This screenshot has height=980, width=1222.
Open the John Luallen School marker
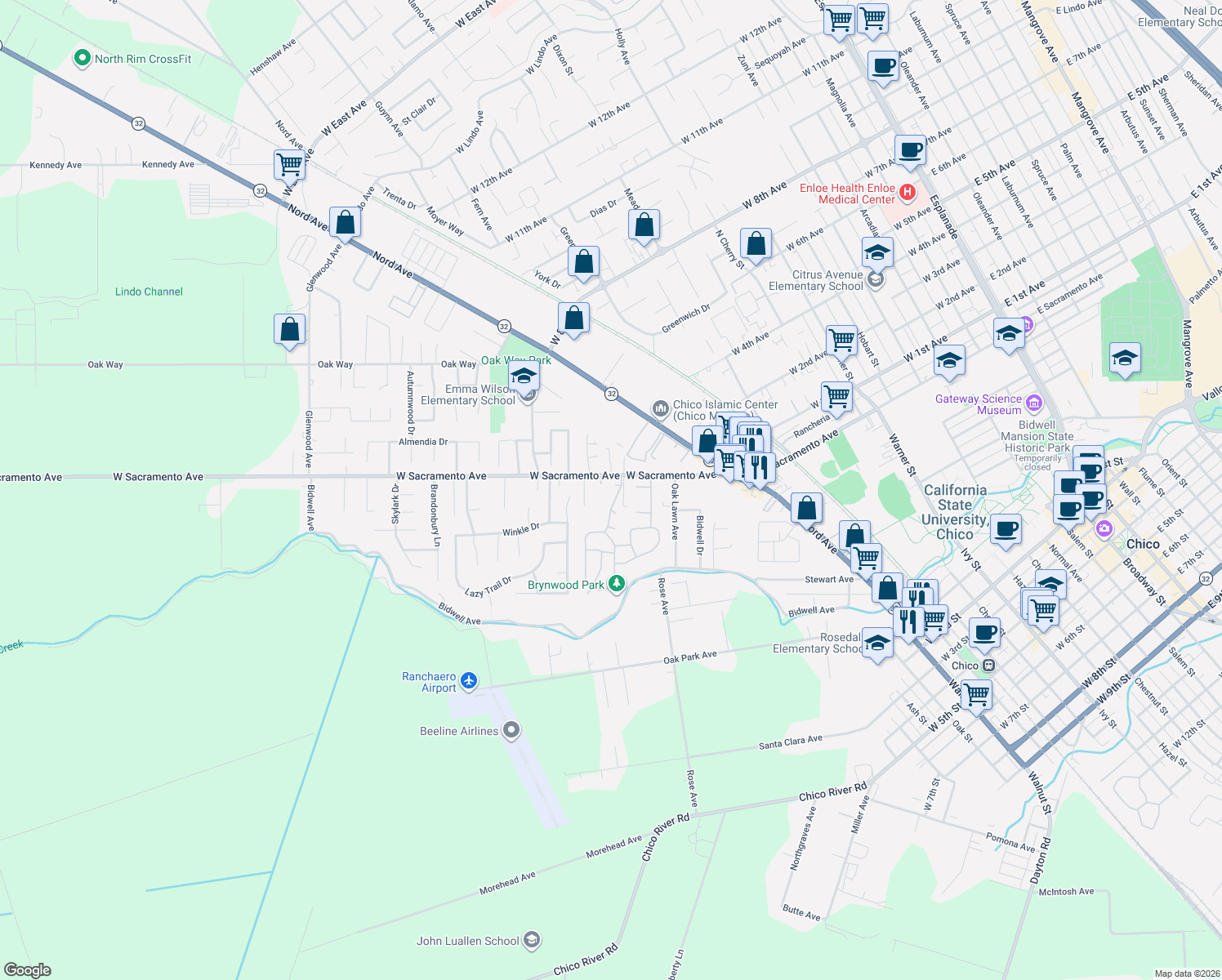pos(532,940)
